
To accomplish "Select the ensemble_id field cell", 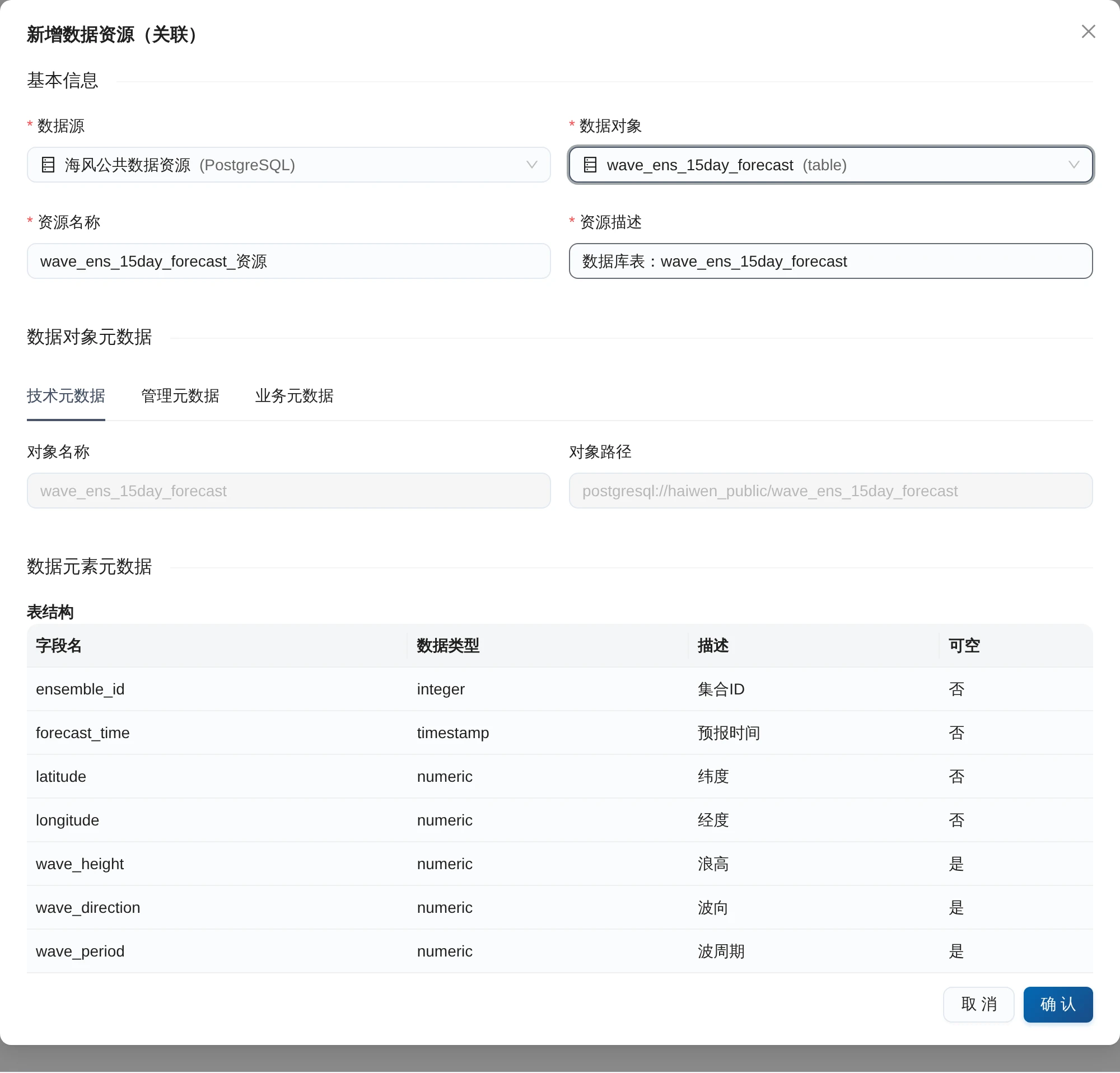I will pos(217,689).
